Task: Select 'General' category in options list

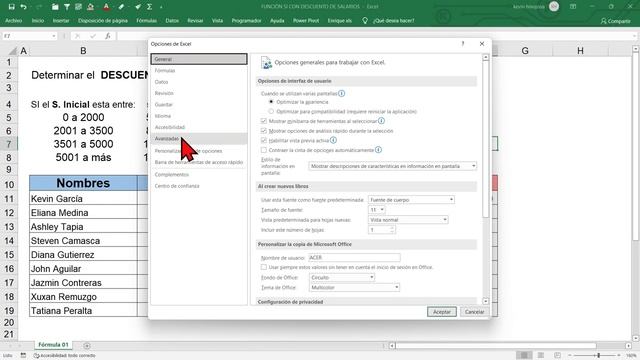Action: click(x=199, y=59)
